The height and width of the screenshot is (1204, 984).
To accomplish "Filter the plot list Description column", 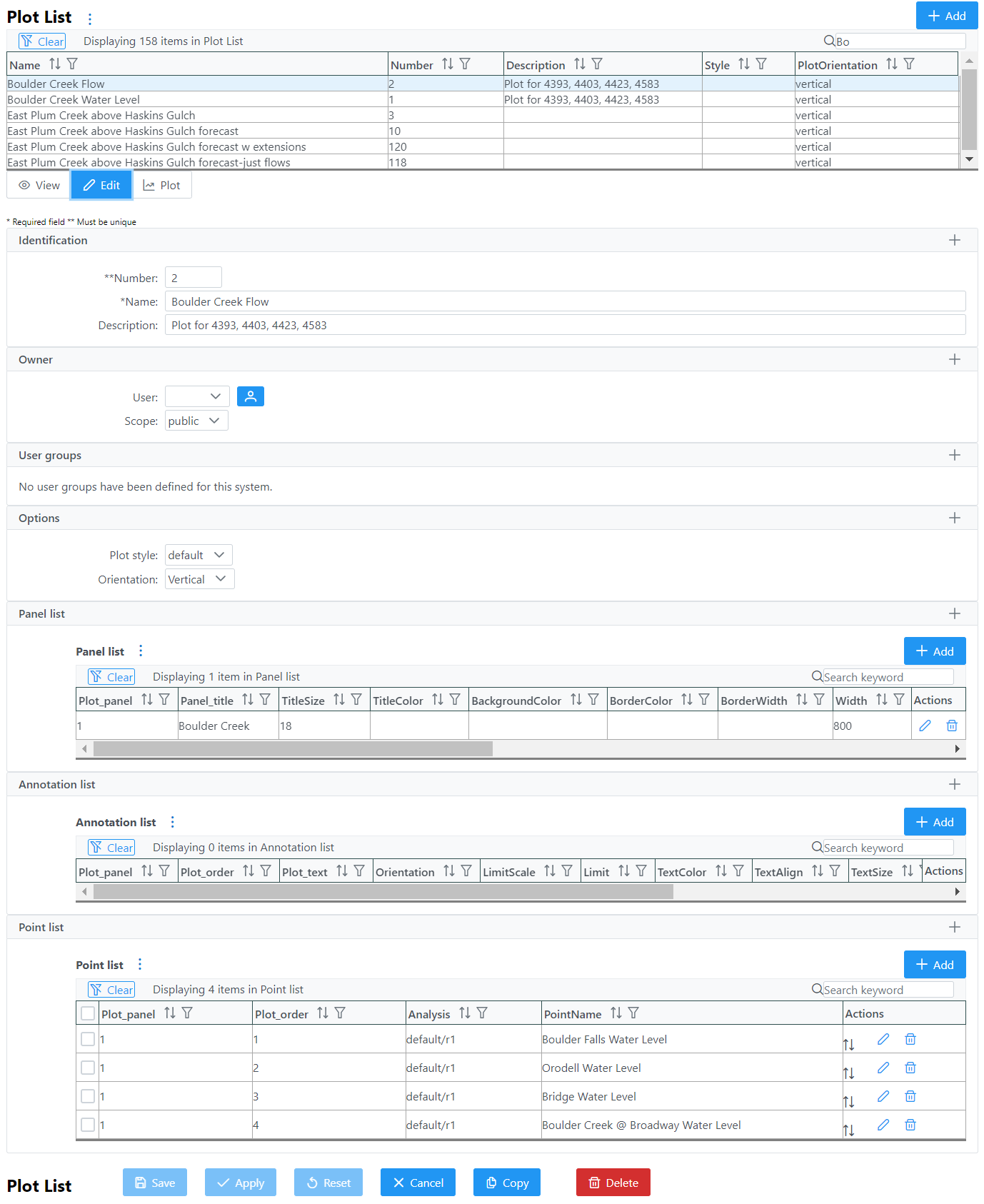I will point(597,64).
